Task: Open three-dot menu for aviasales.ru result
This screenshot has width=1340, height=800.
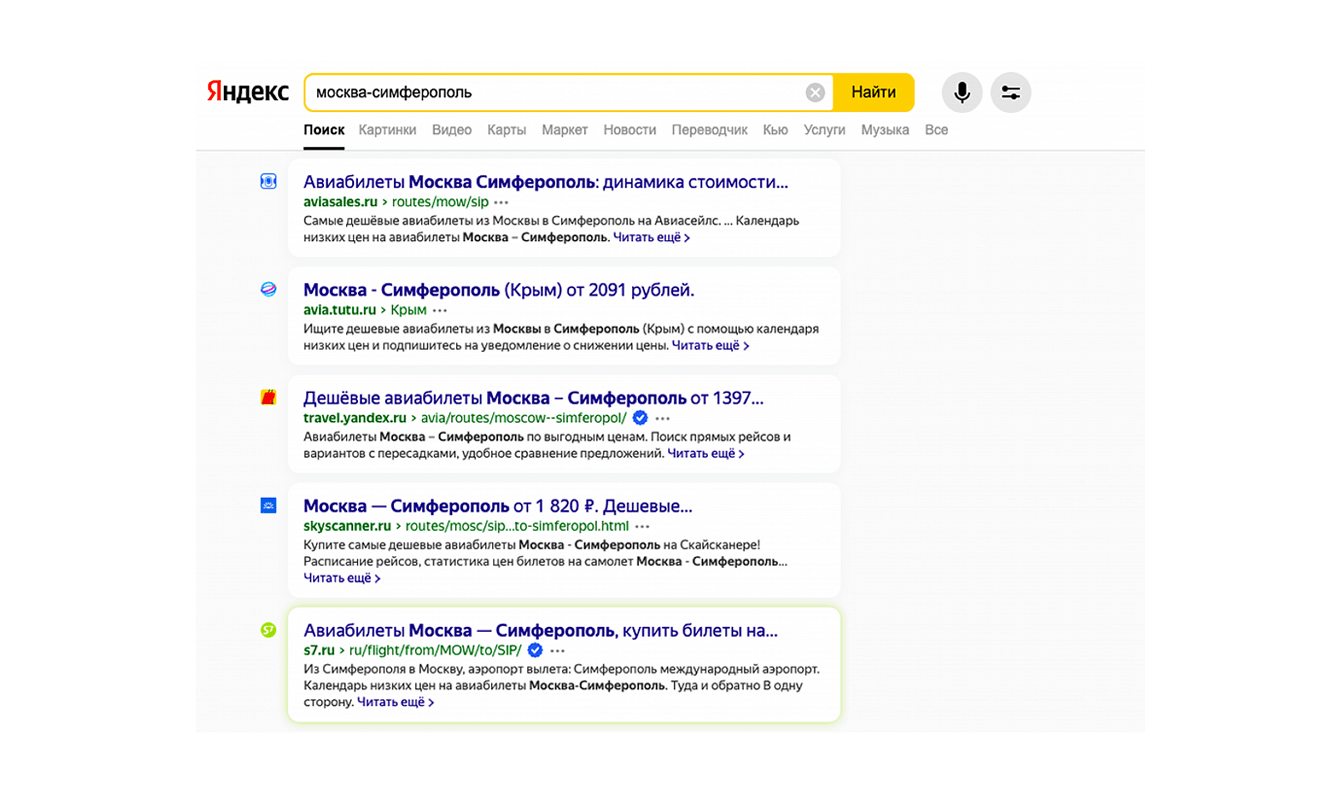Action: (501, 202)
